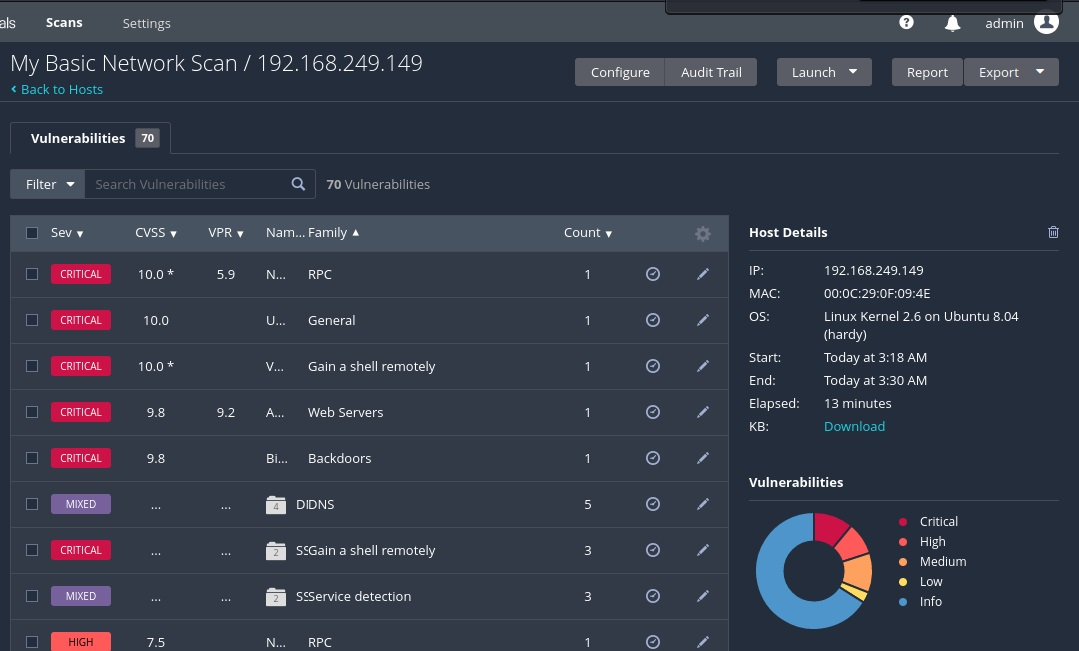Click the High legend color dot
This screenshot has width=1079, height=651.
coord(903,542)
